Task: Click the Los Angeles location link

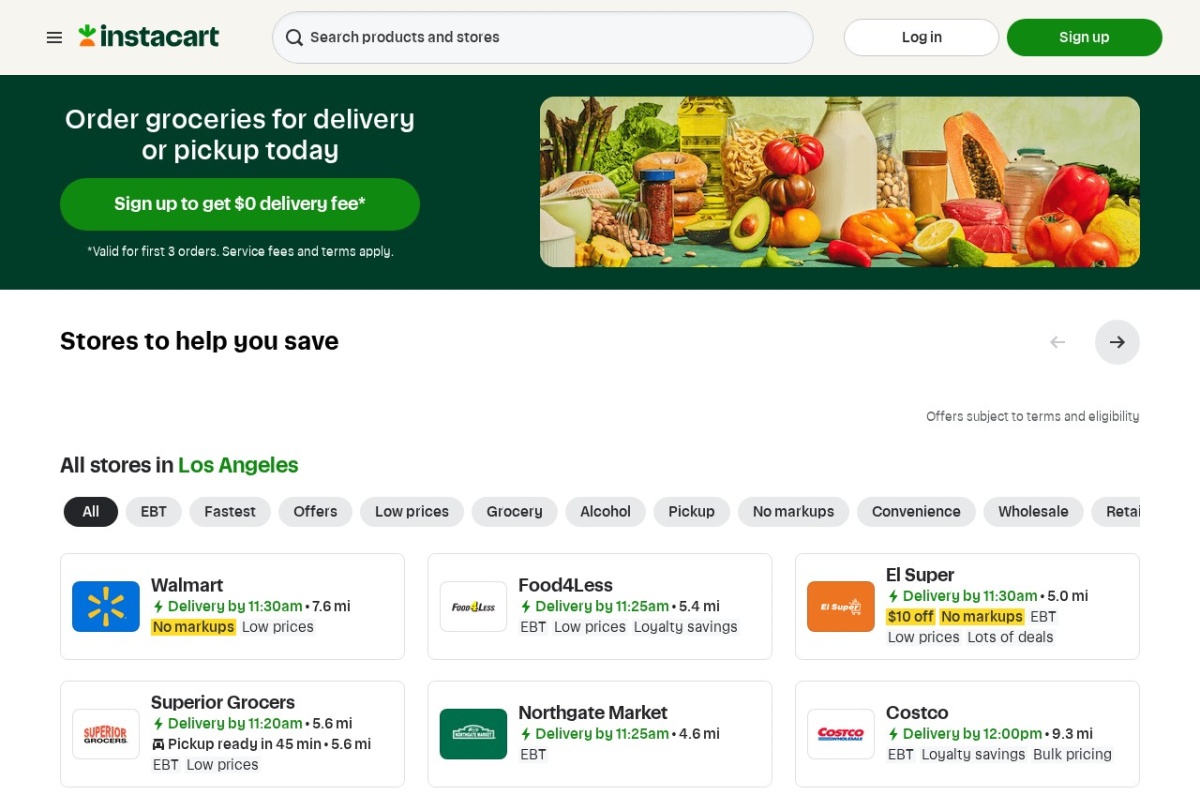Action: 238,465
